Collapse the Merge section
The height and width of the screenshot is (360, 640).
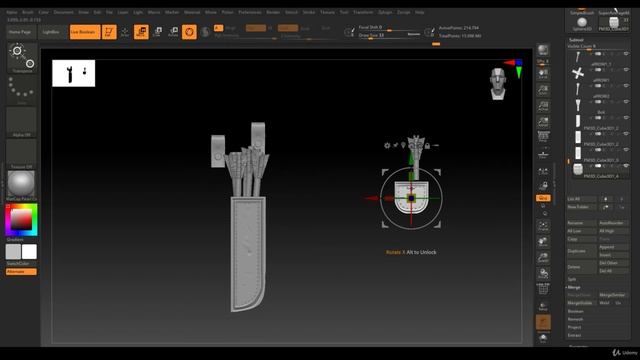point(573,287)
